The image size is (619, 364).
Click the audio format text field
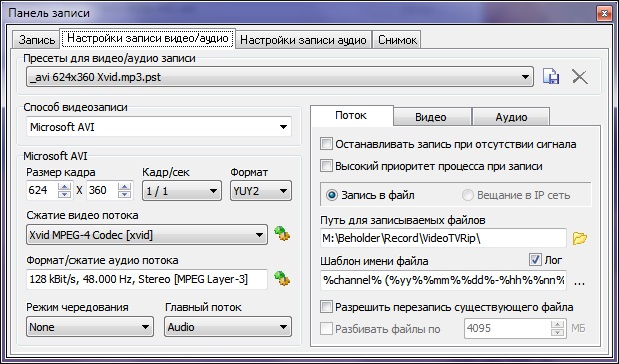146,279
